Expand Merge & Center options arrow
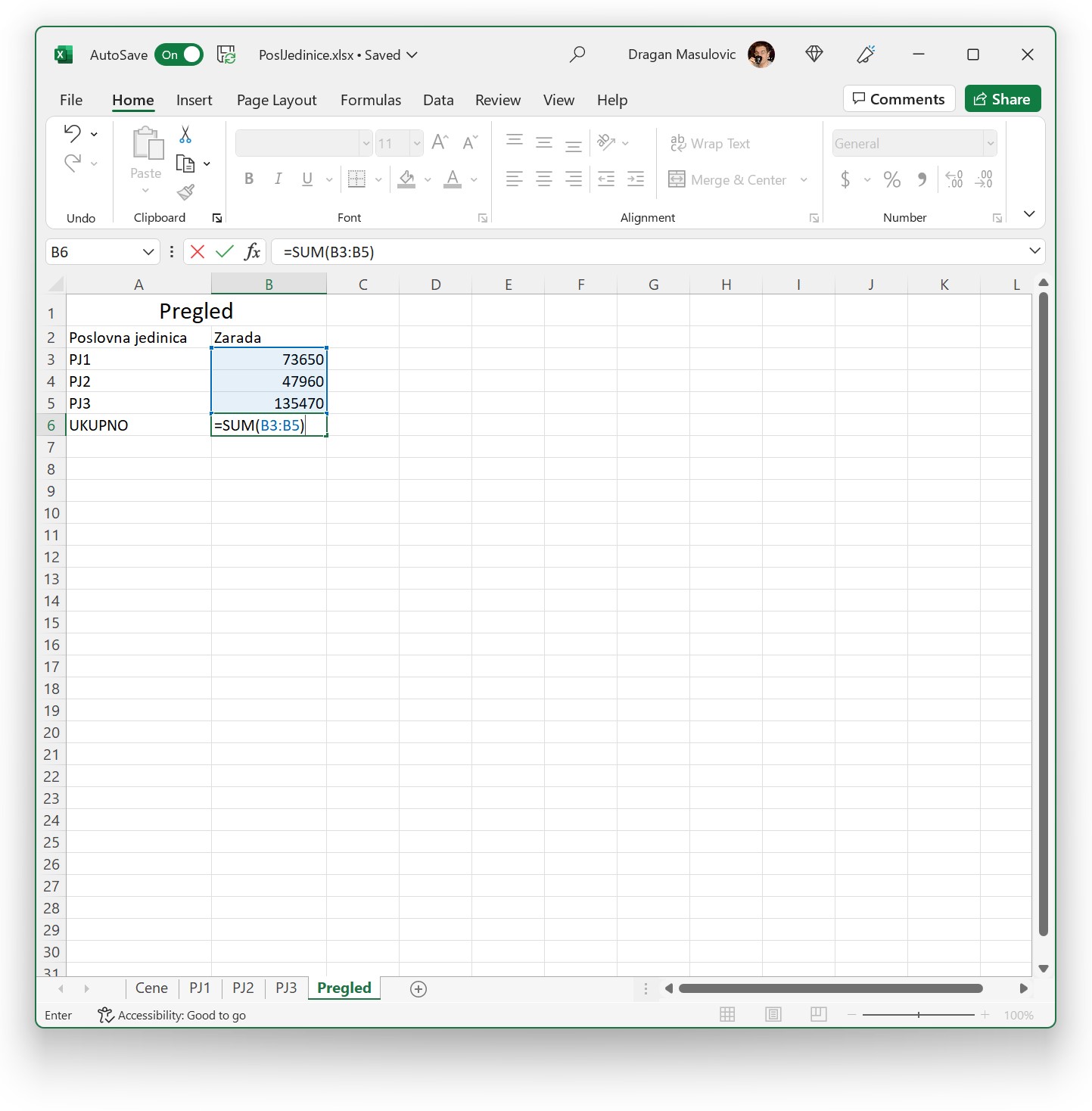This screenshot has width=1092, height=1111. [x=804, y=180]
